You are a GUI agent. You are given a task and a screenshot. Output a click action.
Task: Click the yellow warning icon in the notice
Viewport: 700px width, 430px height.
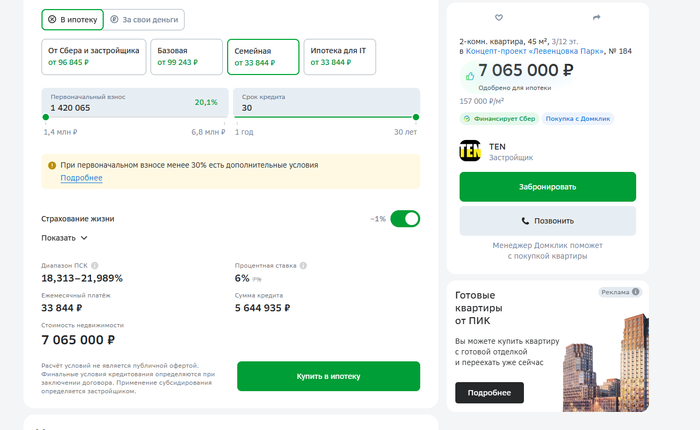52,165
